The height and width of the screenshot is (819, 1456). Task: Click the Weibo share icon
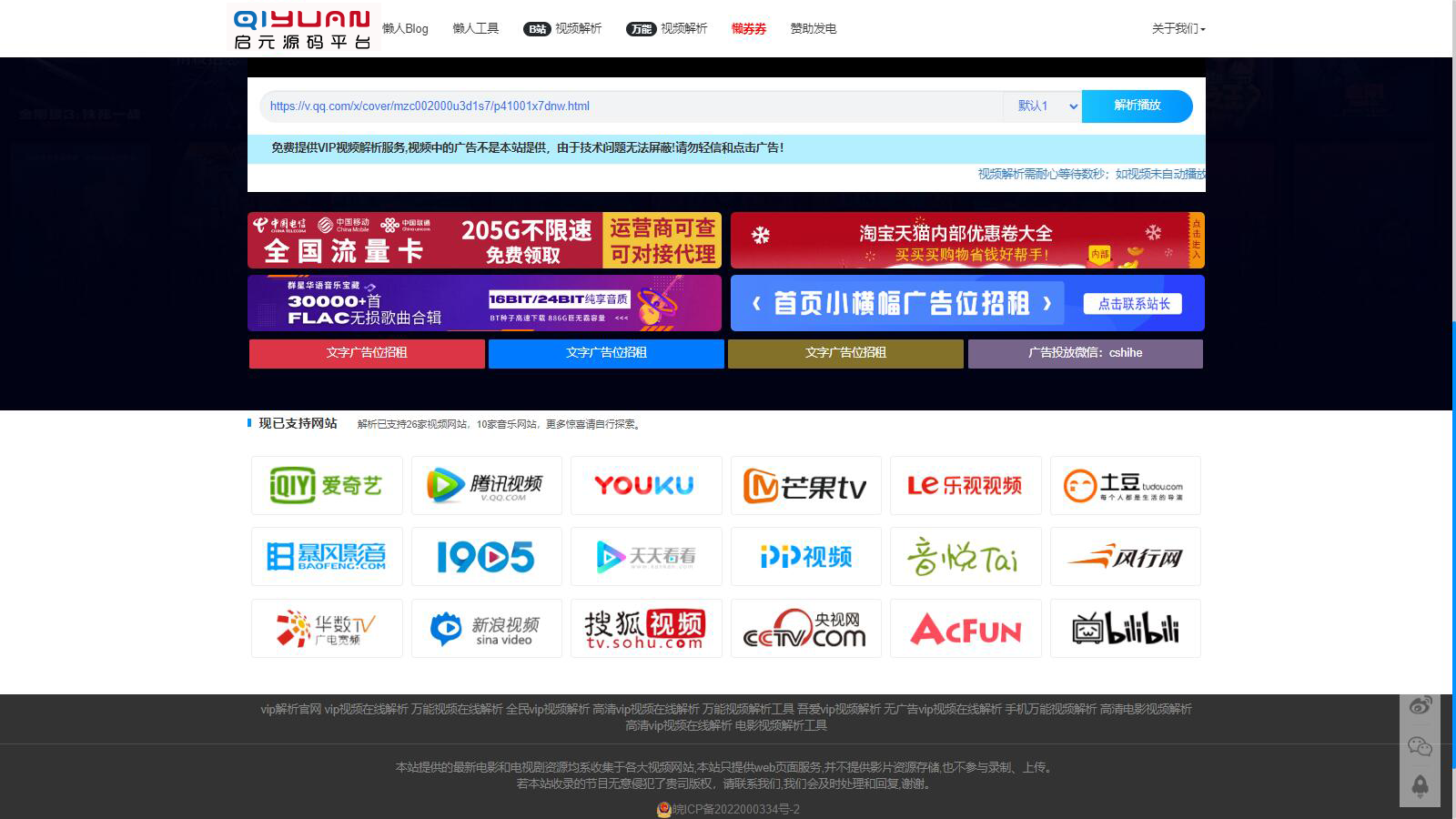point(1420,705)
